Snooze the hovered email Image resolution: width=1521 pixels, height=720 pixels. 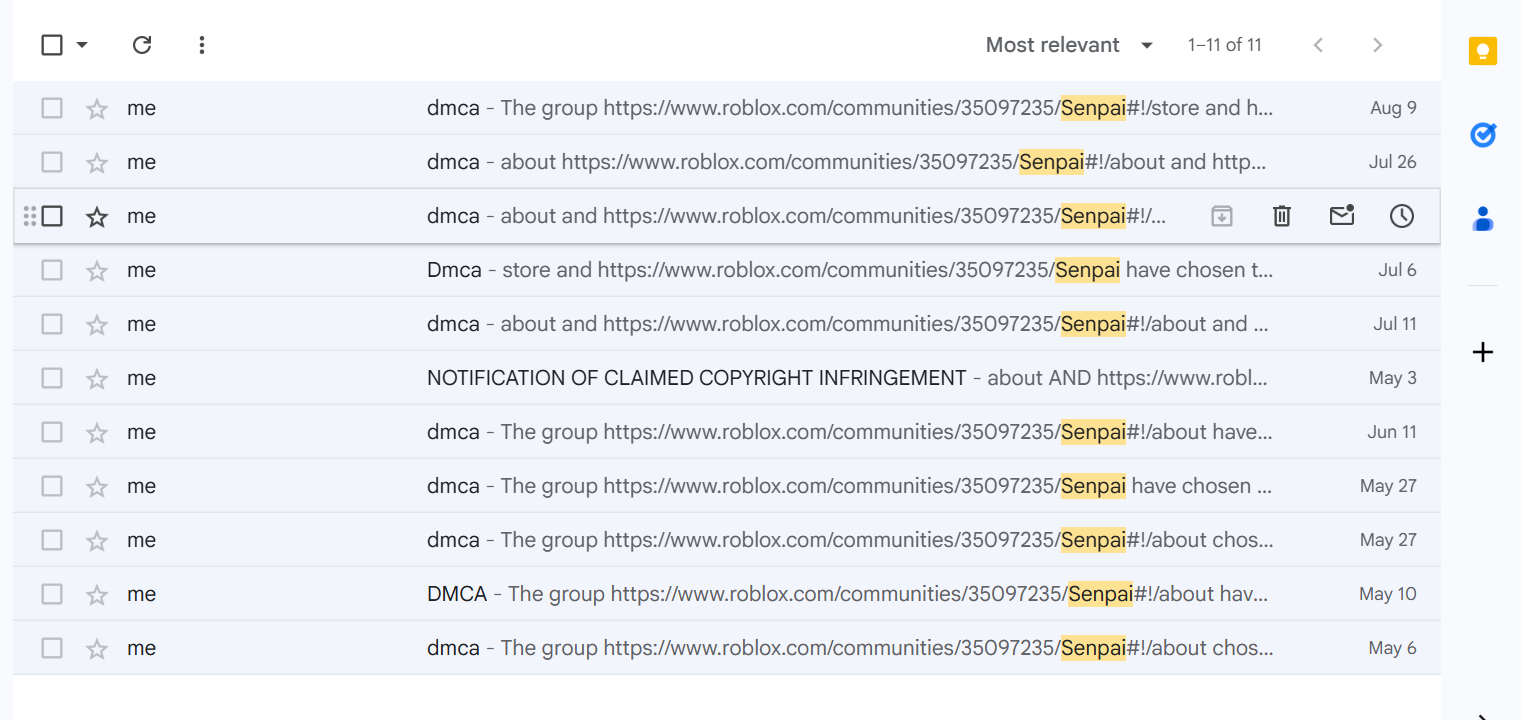pyautogui.click(x=1401, y=216)
